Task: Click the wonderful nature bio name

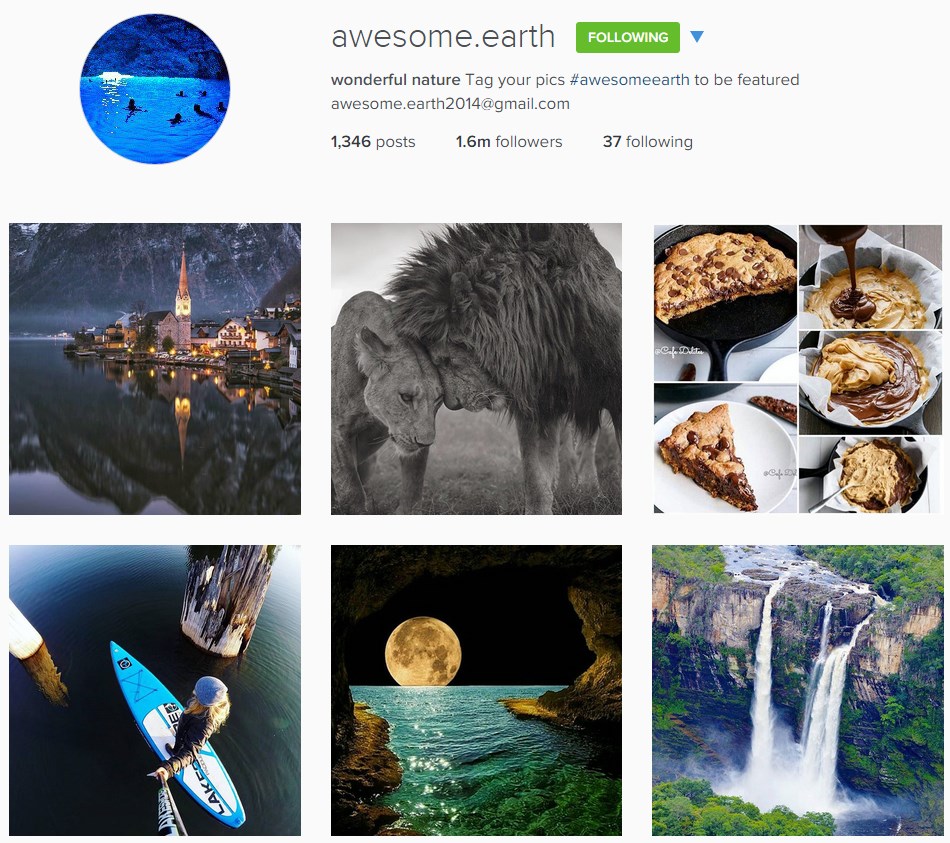Action: point(396,80)
